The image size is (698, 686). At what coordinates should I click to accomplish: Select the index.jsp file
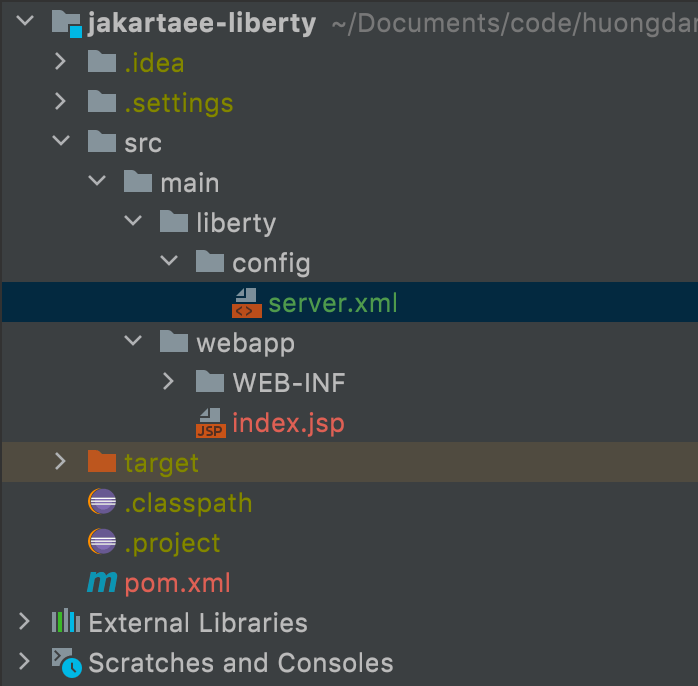coord(288,423)
